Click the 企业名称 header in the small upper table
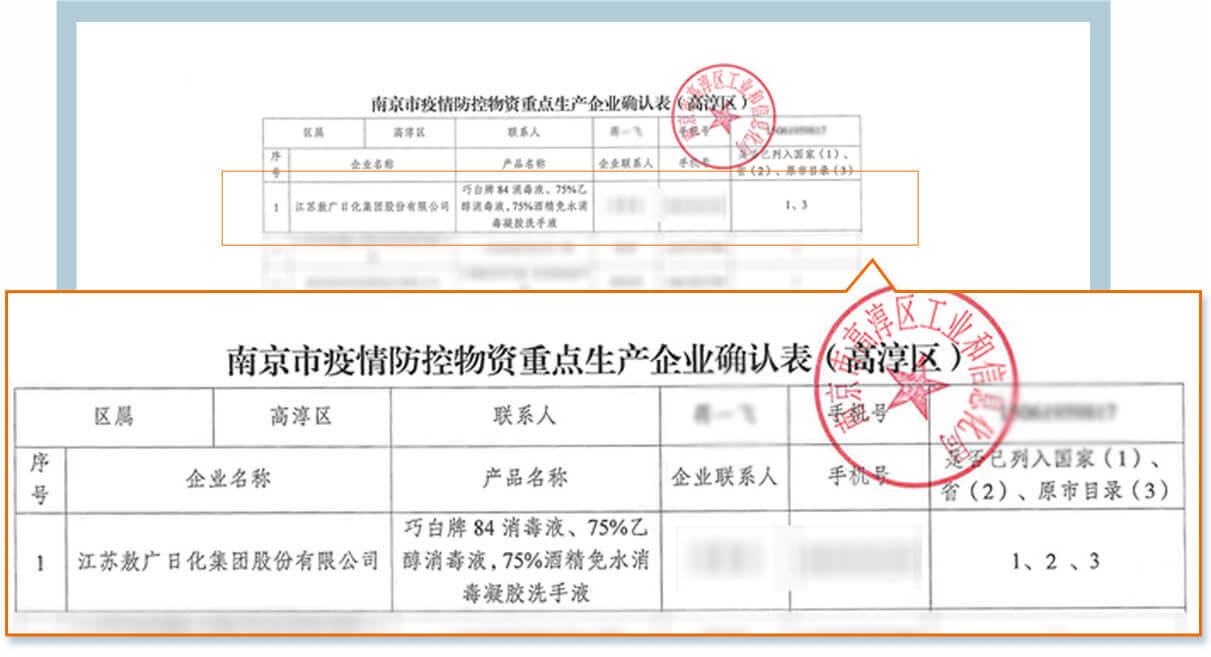1211x657 pixels. 372,163
